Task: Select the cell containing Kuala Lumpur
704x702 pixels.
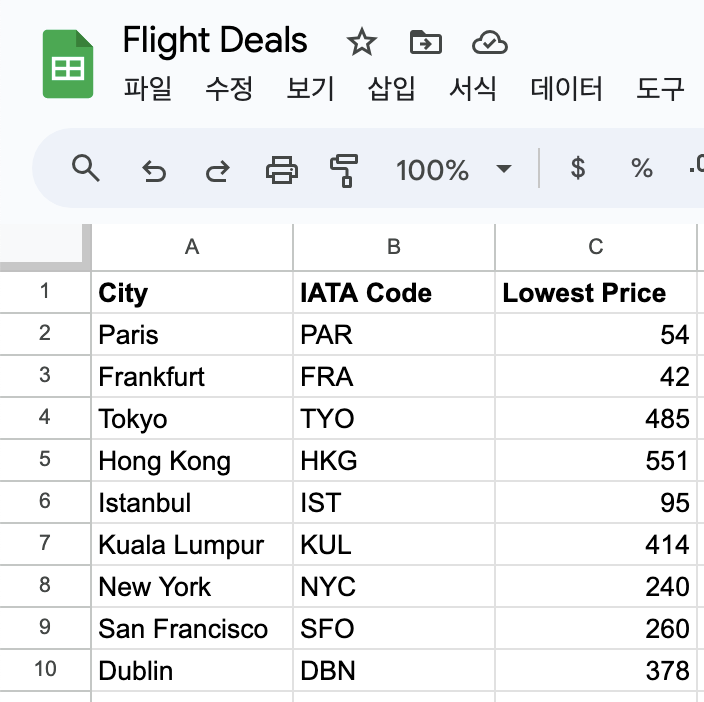Action: coord(192,545)
